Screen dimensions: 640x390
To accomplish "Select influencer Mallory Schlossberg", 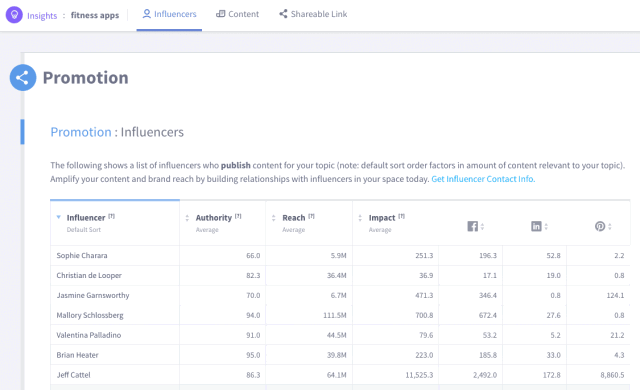I will click(90, 315).
